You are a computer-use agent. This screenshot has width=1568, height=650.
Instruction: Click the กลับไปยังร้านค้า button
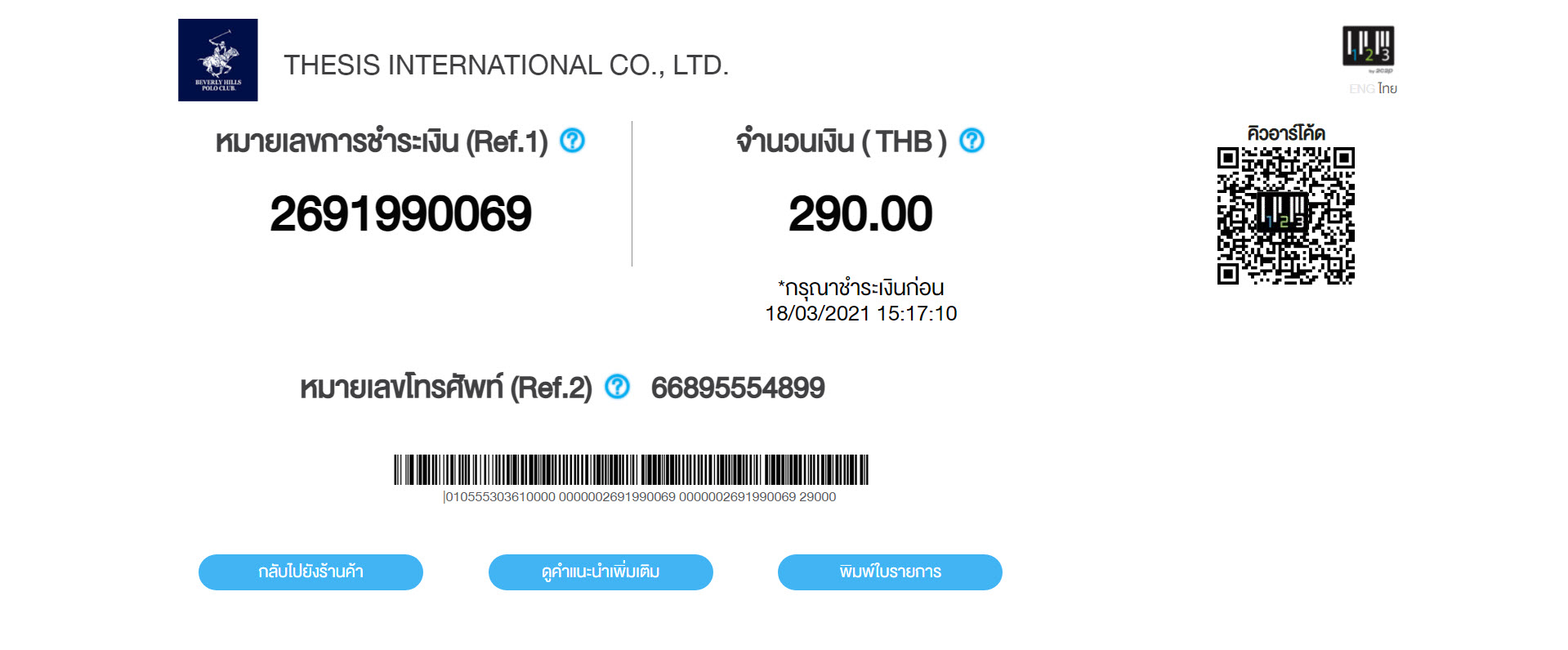click(310, 572)
